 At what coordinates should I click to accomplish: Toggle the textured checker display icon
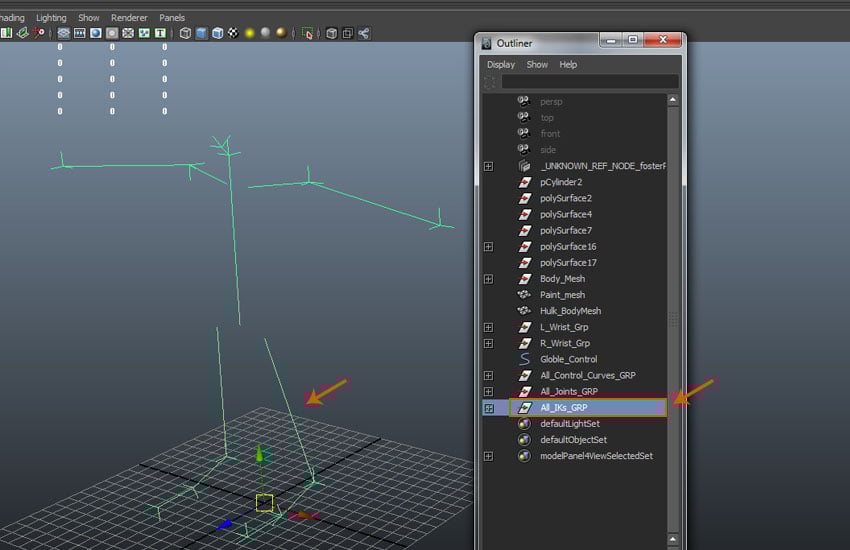(232, 33)
